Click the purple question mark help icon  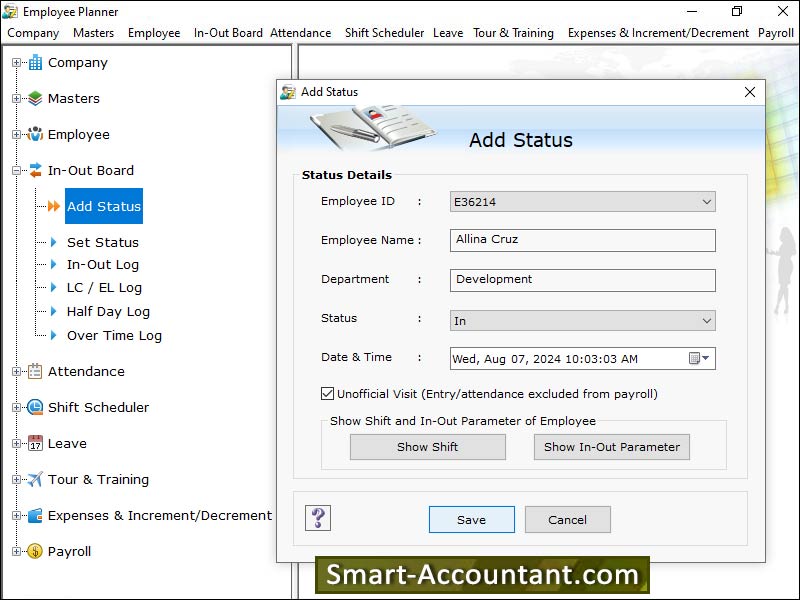(318, 518)
